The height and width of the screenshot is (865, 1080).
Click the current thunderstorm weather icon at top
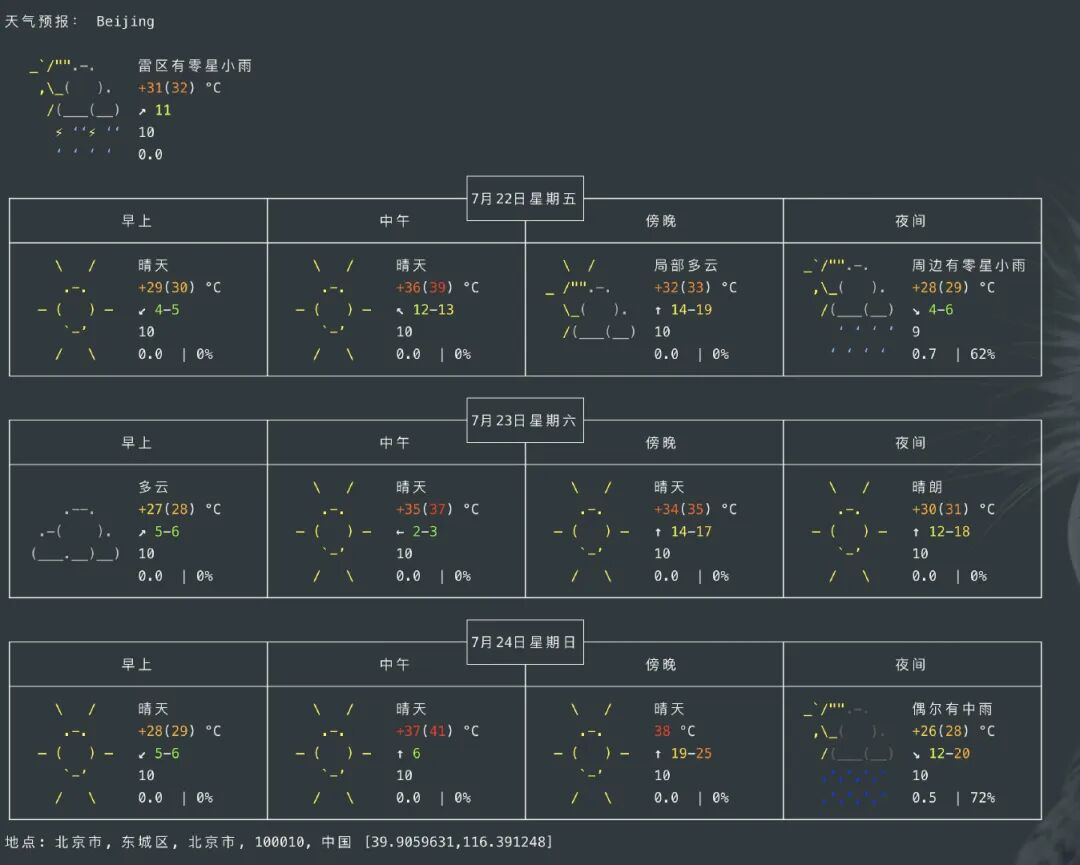click(x=78, y=110)
